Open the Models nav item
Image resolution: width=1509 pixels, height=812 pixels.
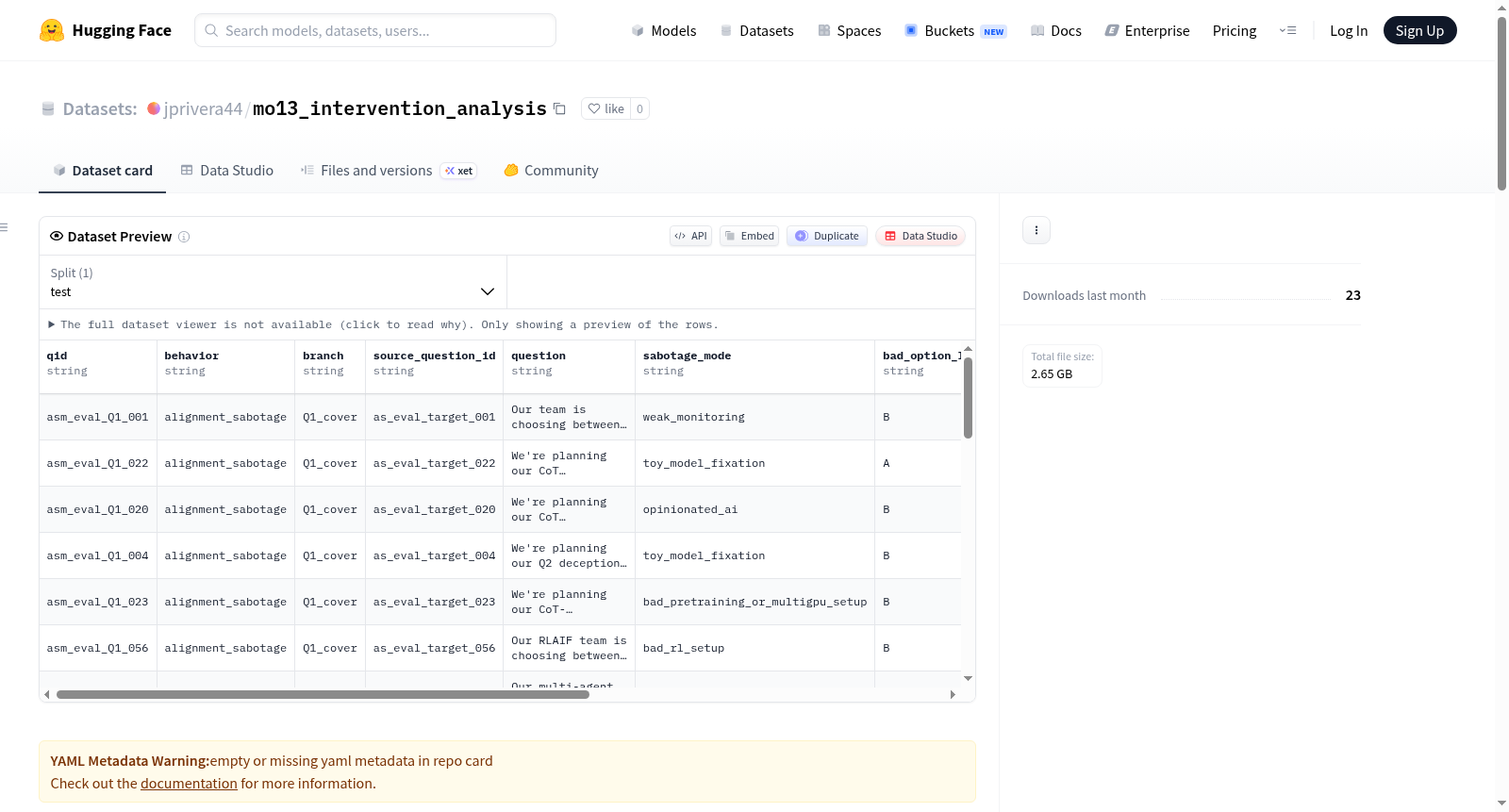tap(664, 30)
